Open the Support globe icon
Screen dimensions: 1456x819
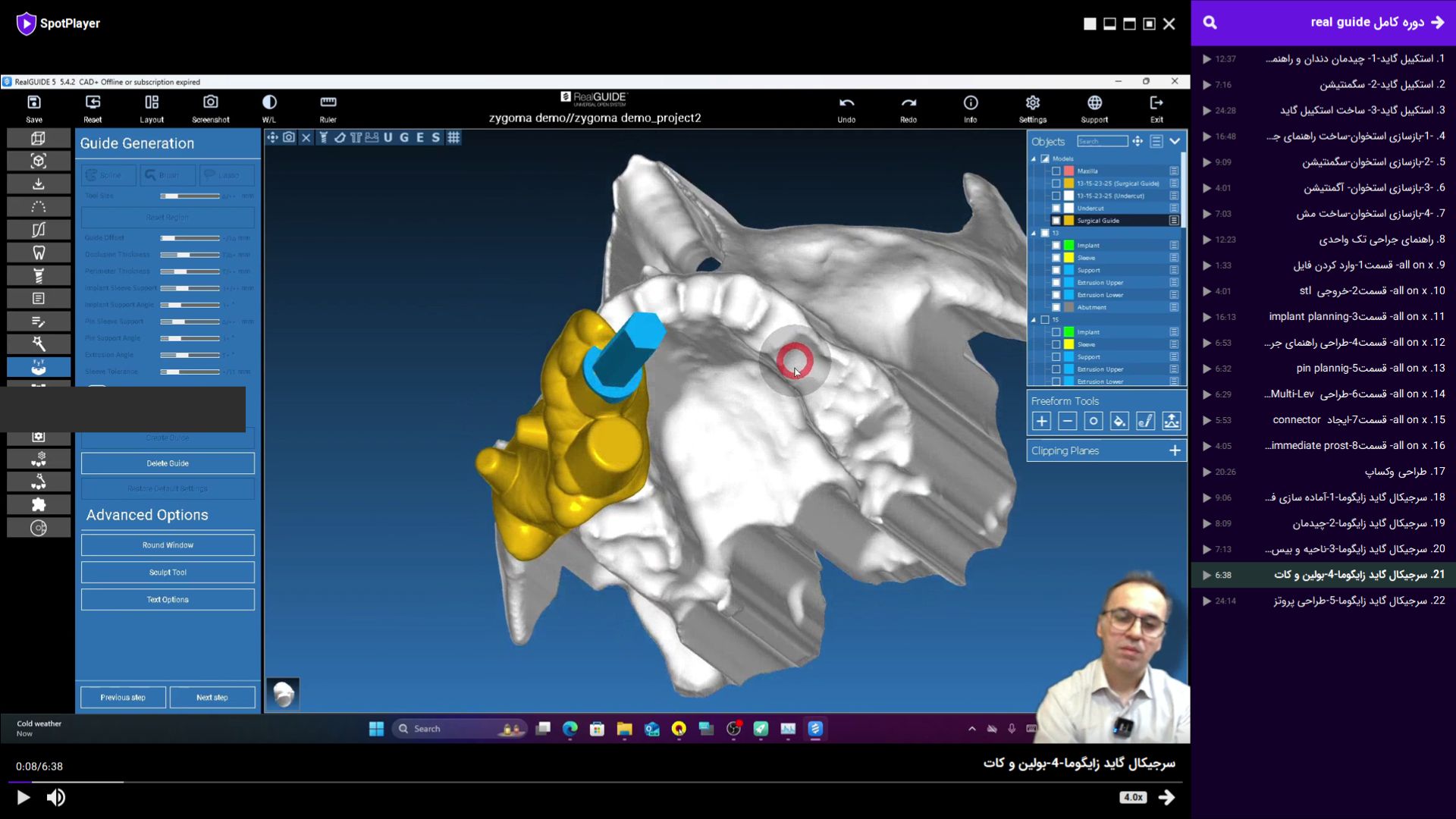[x=1094, y=102]
